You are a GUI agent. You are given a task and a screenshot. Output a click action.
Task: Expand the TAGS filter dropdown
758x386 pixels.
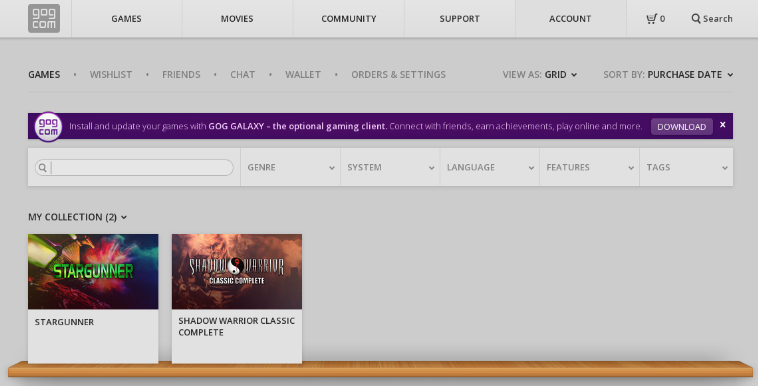[686, 167]
